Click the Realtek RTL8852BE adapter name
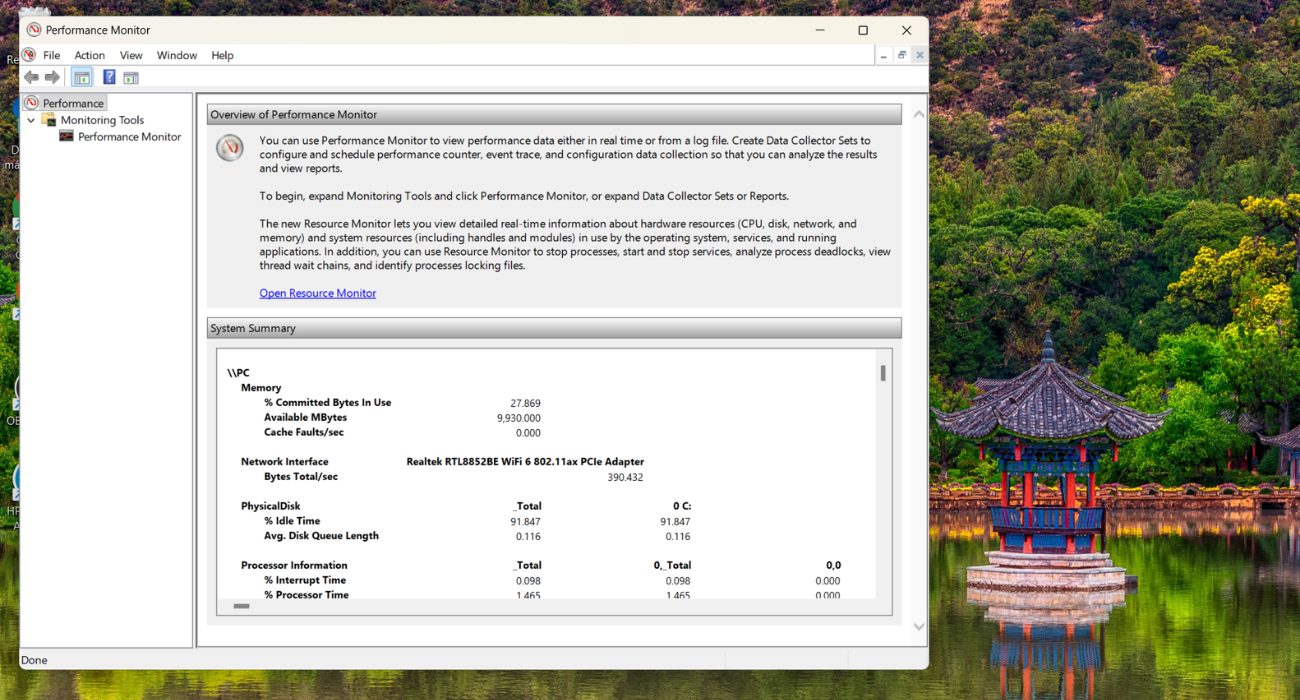Screen dimensions: 1300x700 click(525, 462)
